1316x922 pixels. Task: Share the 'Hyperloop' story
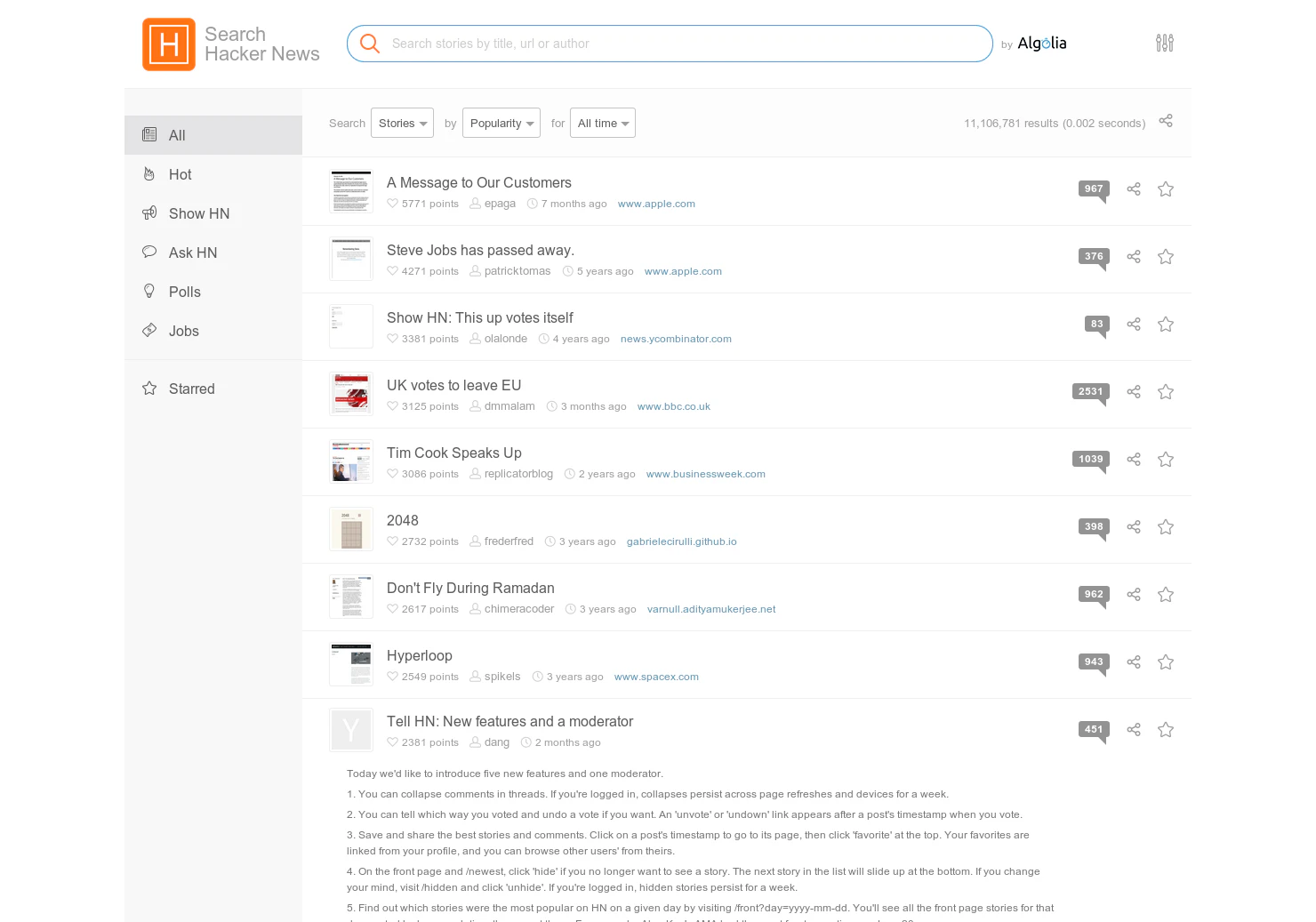(x=1134, y=662)
